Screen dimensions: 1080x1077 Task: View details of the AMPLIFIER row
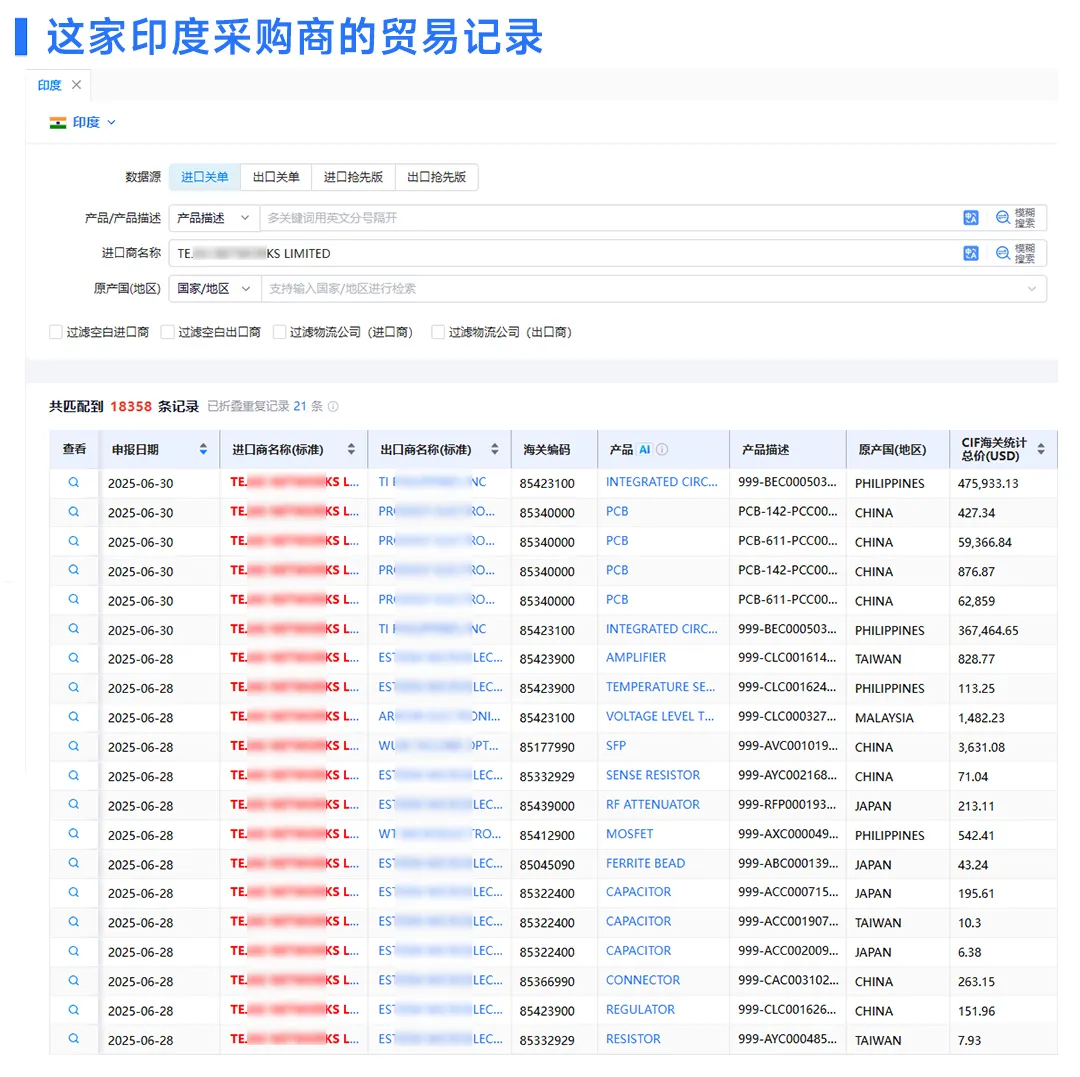[x=74, y=658]
